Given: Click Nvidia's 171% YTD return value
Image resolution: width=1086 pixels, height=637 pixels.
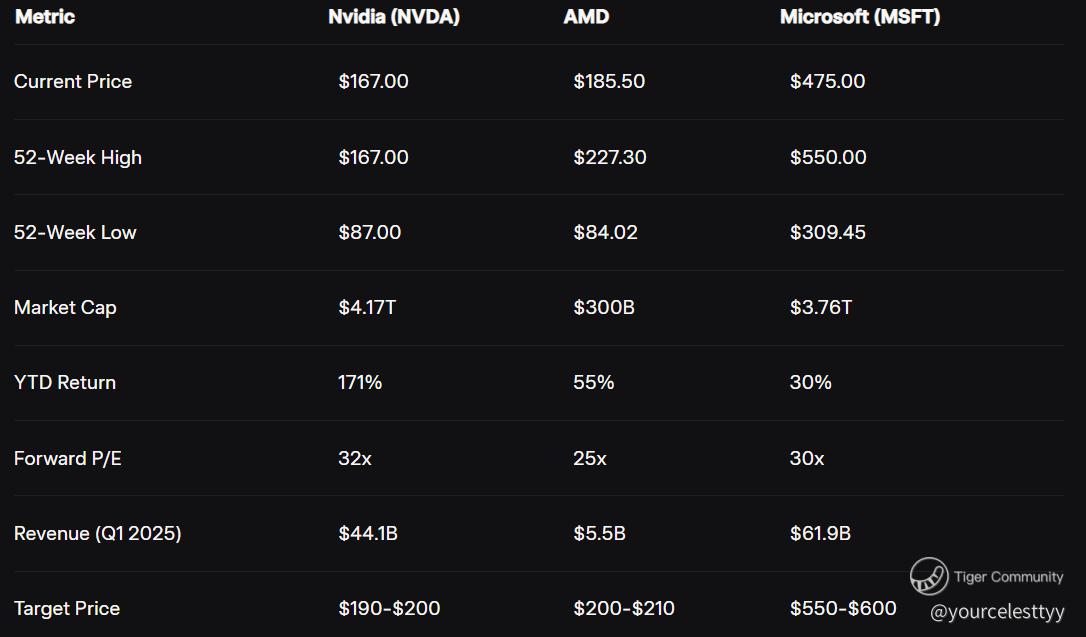Looking at the screenshot, I should [x=360, y=383].
